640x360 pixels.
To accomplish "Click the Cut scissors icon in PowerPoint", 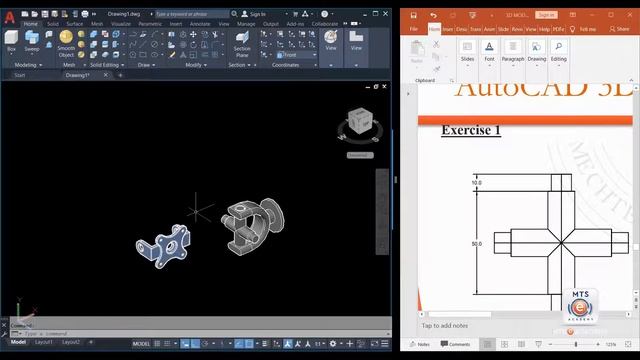I will (436, 44).
